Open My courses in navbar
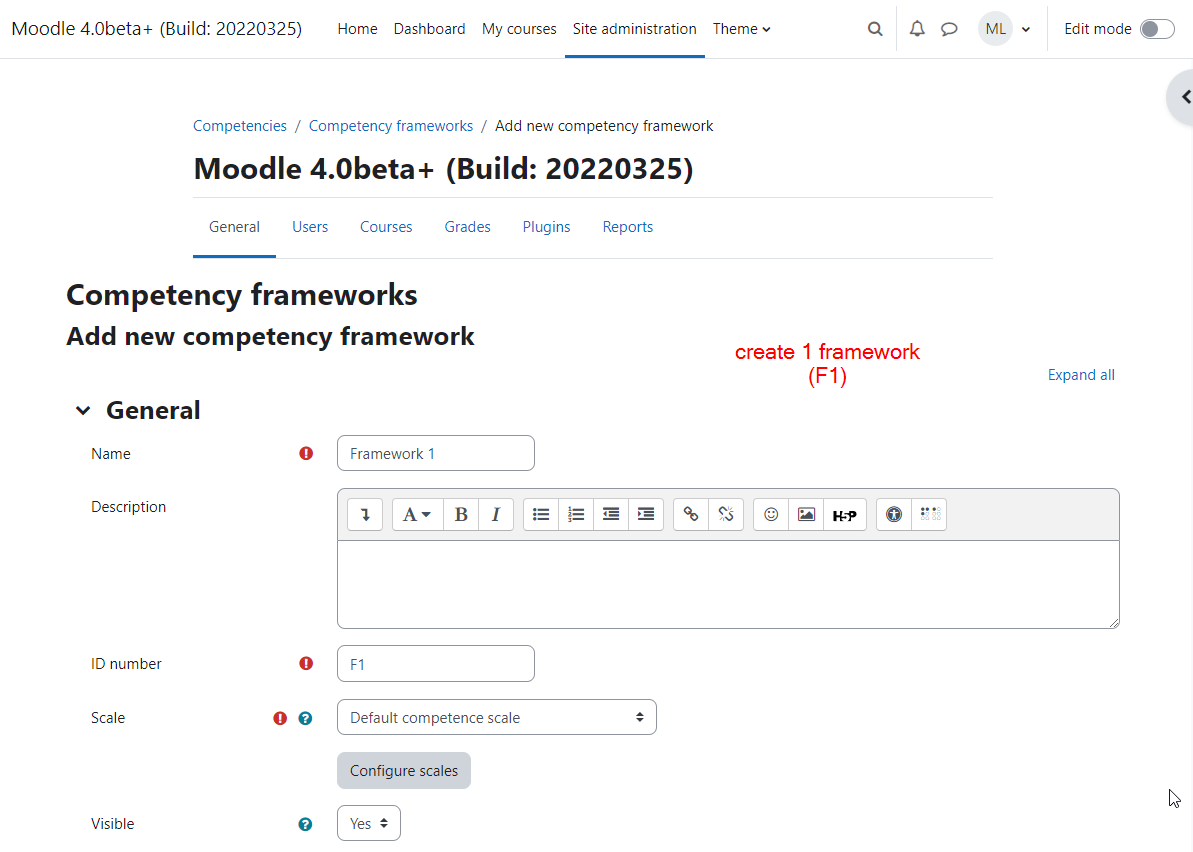This screenshot has width=1193, height=852. [x=519, y=29]
